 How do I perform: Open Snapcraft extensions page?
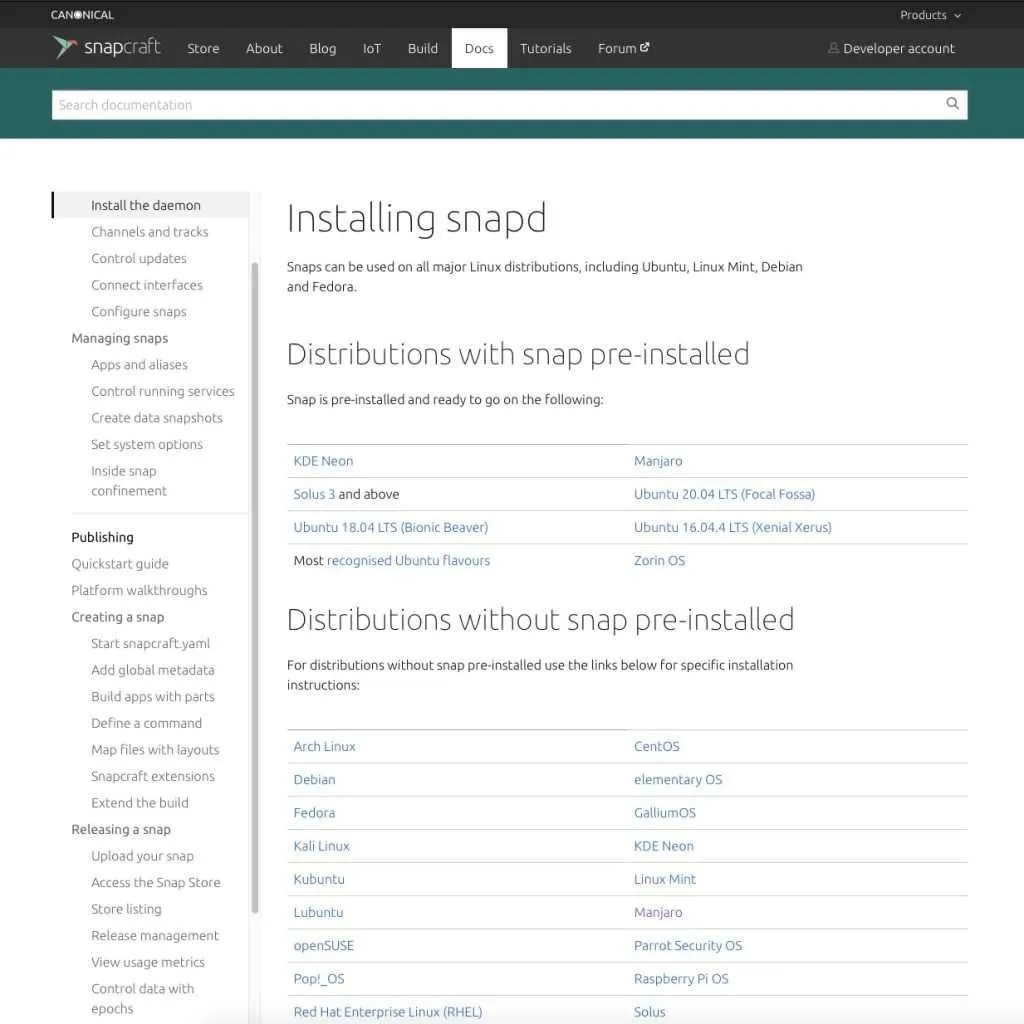point(153,776)
